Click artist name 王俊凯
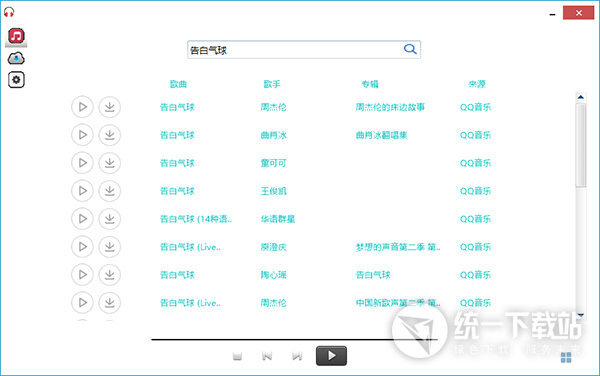Viewport: 600px width, 376px height. click(273, 191)
